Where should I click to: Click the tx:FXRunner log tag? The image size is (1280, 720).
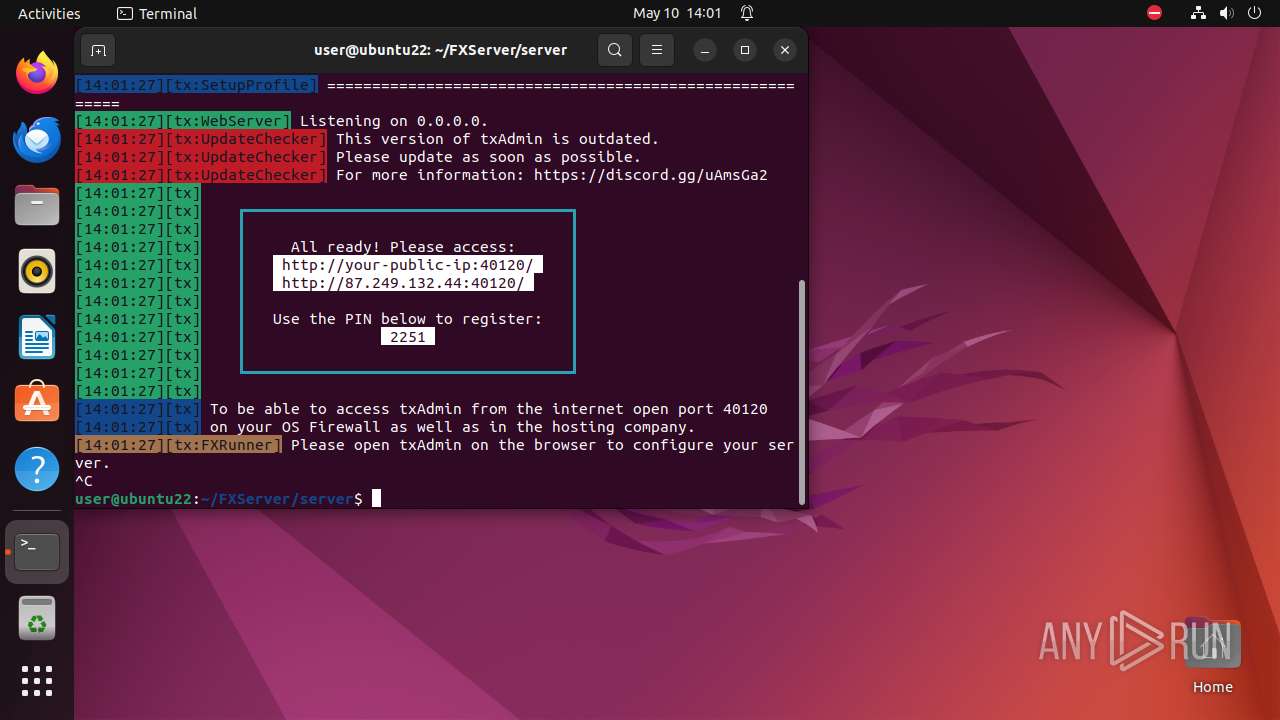point(223,445)
